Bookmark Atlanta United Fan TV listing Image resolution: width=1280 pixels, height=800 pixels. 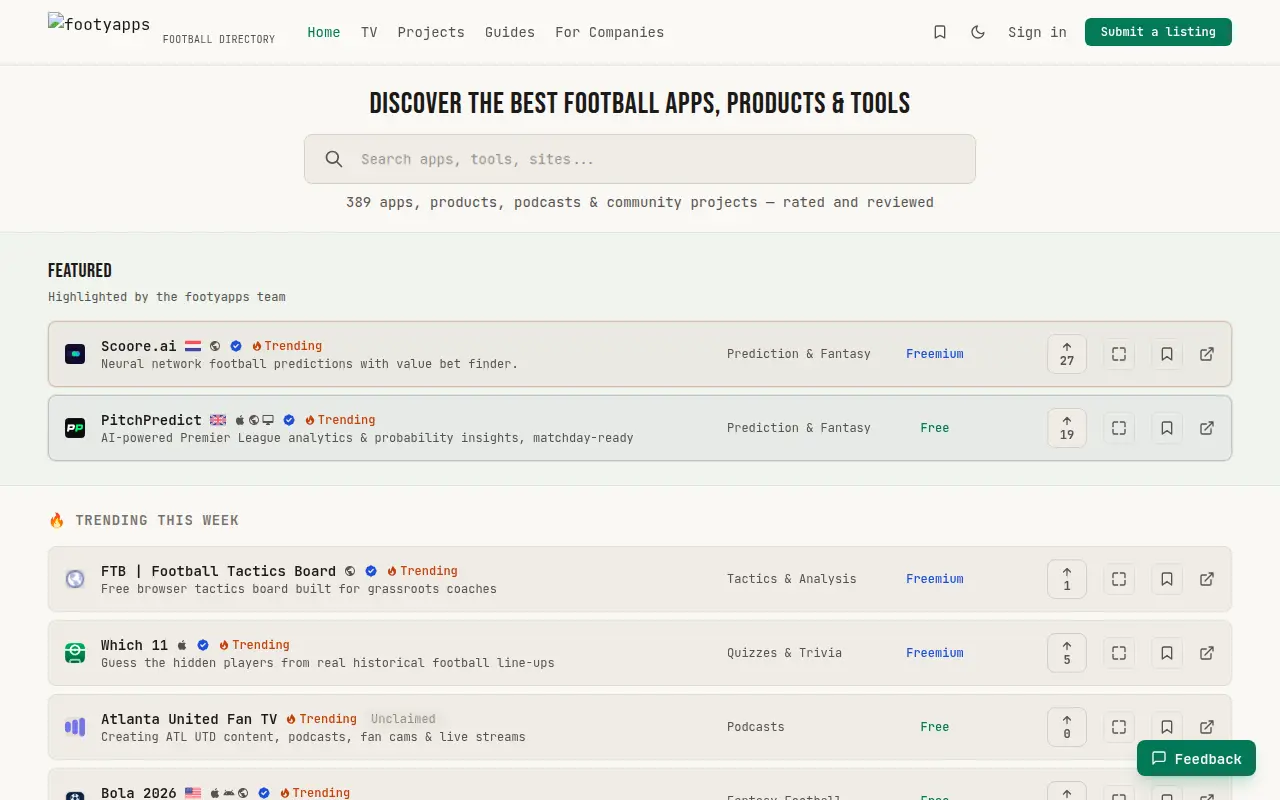1167,727
